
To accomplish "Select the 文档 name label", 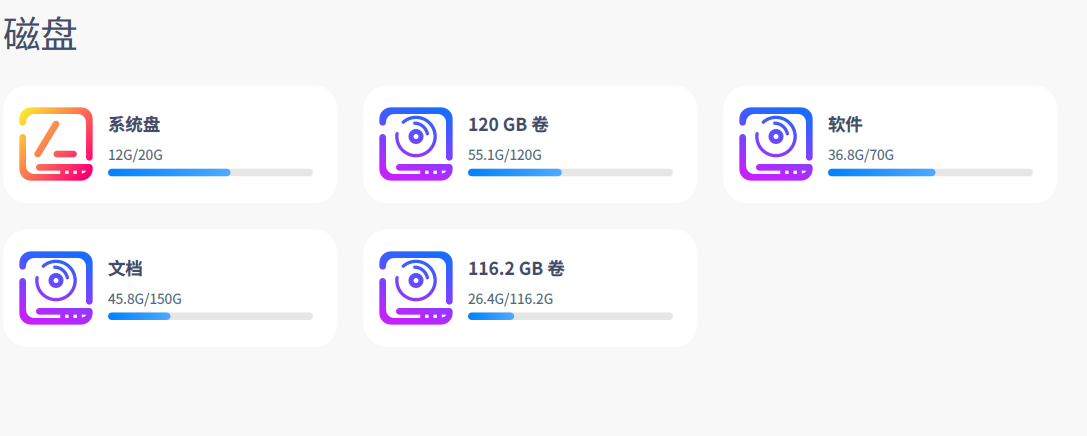I will coord(125,269).
